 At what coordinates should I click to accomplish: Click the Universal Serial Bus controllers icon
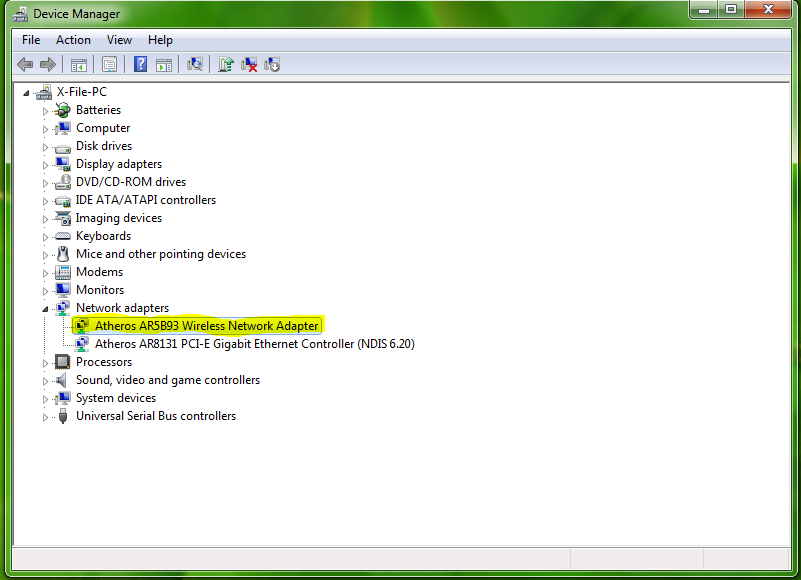63,416
